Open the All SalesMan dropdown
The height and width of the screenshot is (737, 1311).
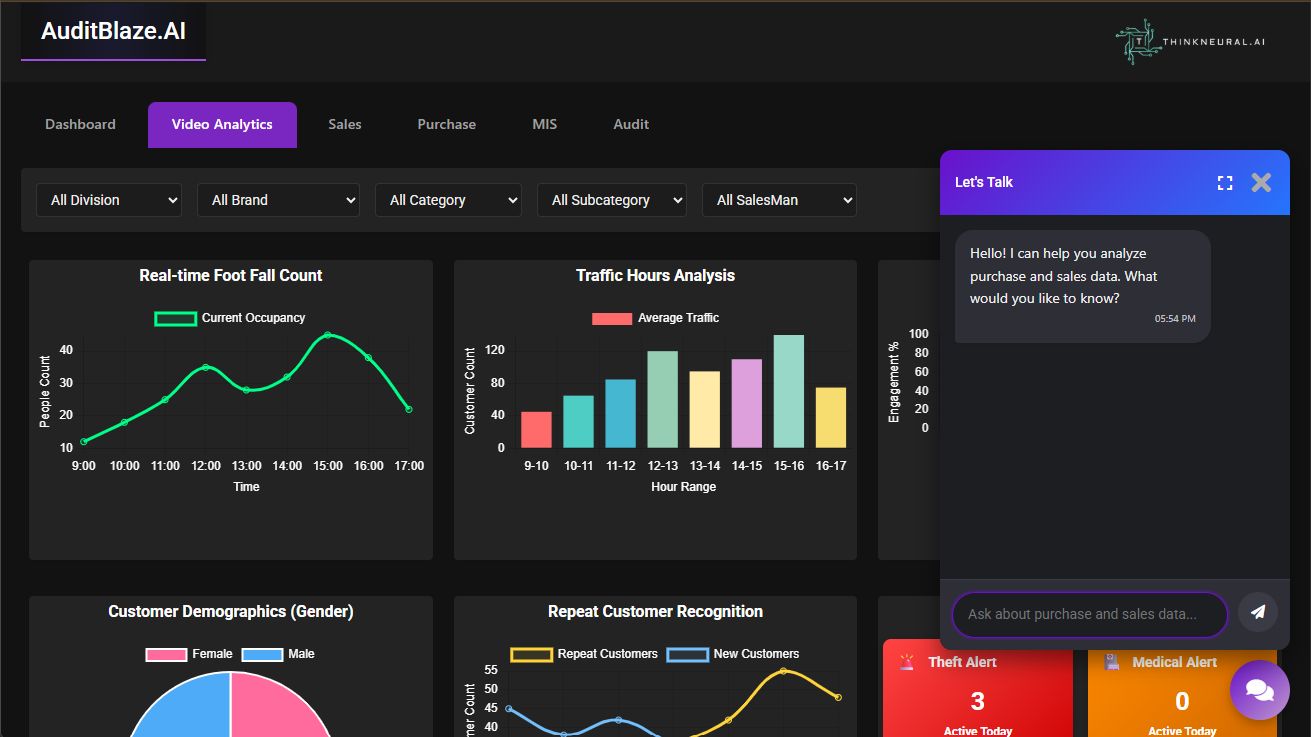click(x=779, y=200)
